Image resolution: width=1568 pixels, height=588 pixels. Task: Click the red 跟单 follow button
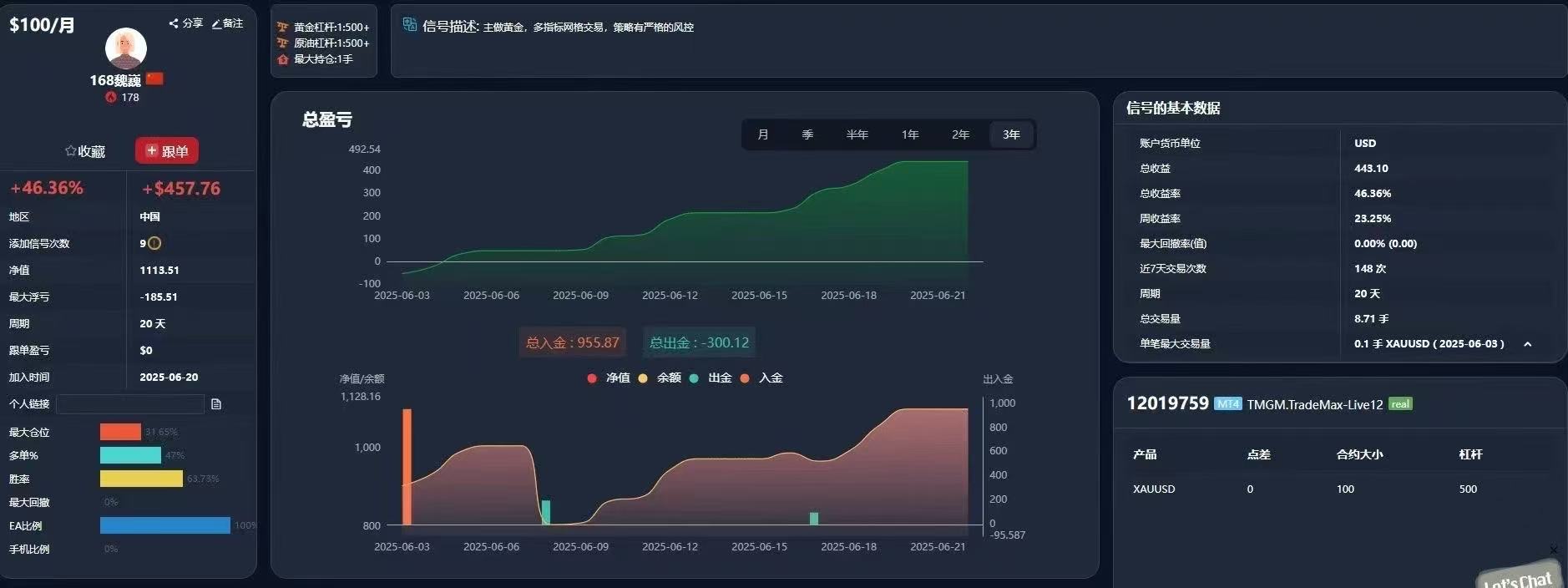tap(167, 151)
